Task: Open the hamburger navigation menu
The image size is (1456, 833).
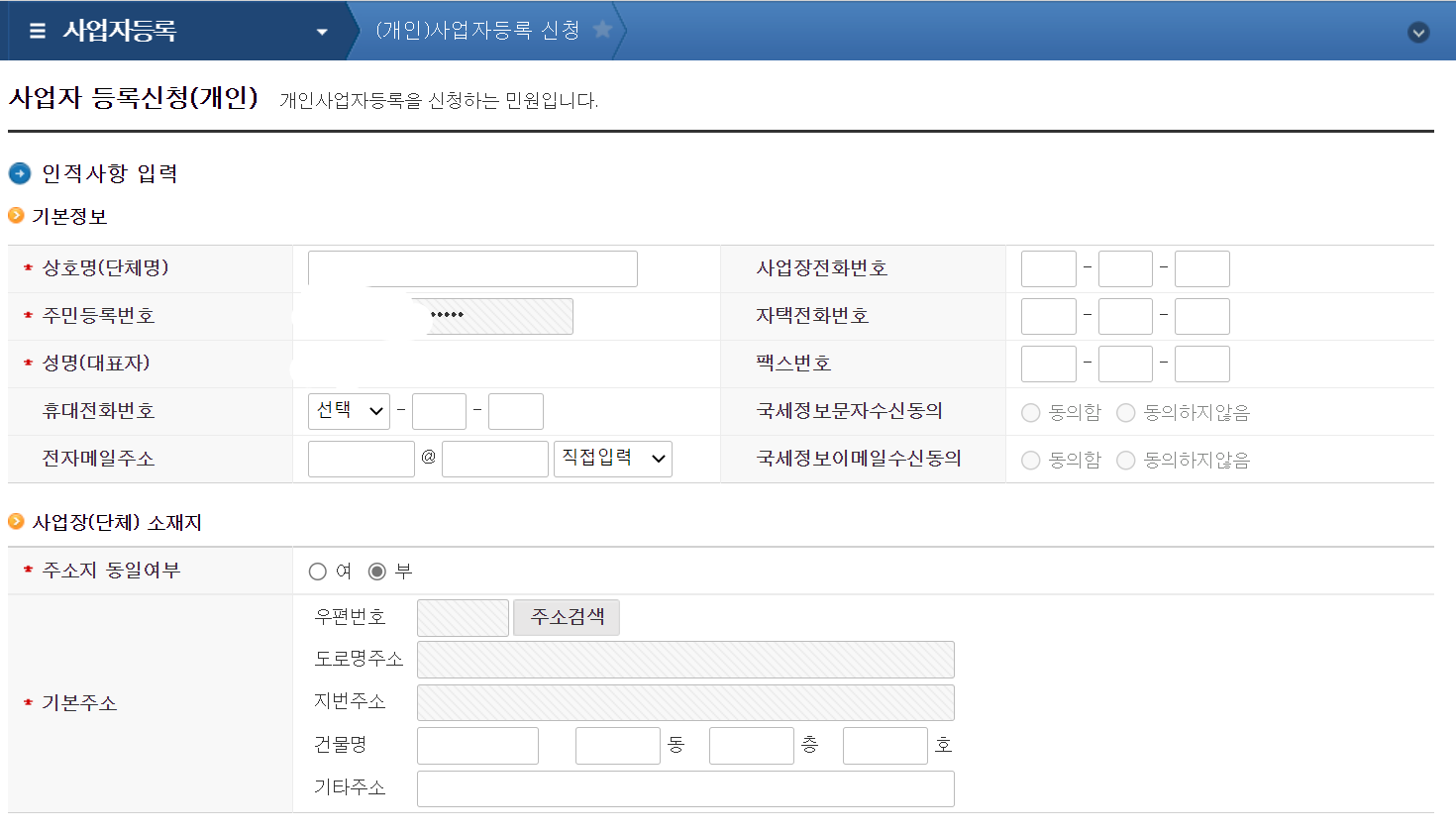Action: [37, 30]
